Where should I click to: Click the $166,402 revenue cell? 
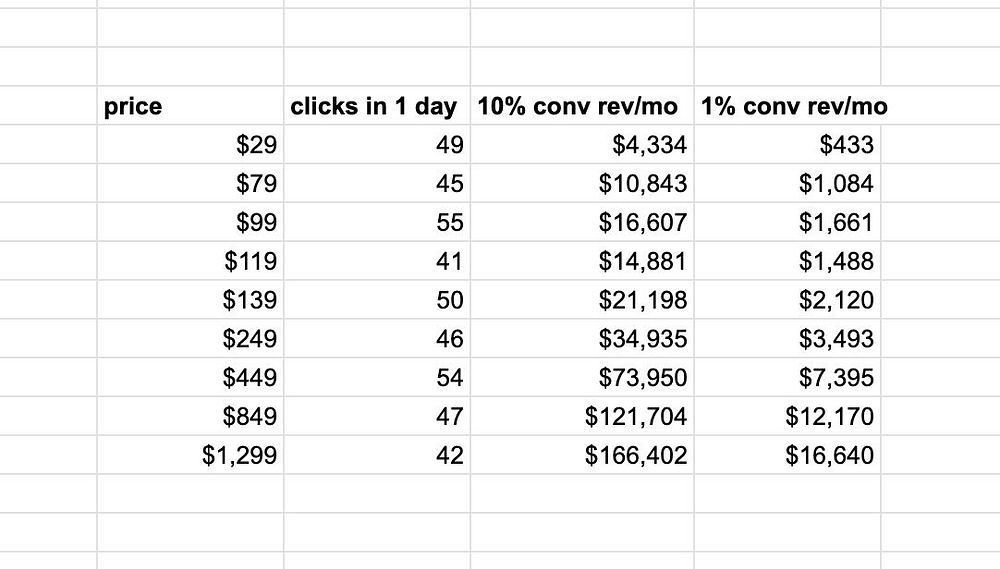582,455
